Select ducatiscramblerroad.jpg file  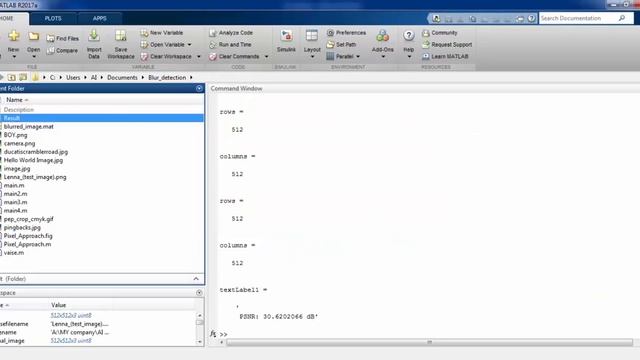click(36, 152)
